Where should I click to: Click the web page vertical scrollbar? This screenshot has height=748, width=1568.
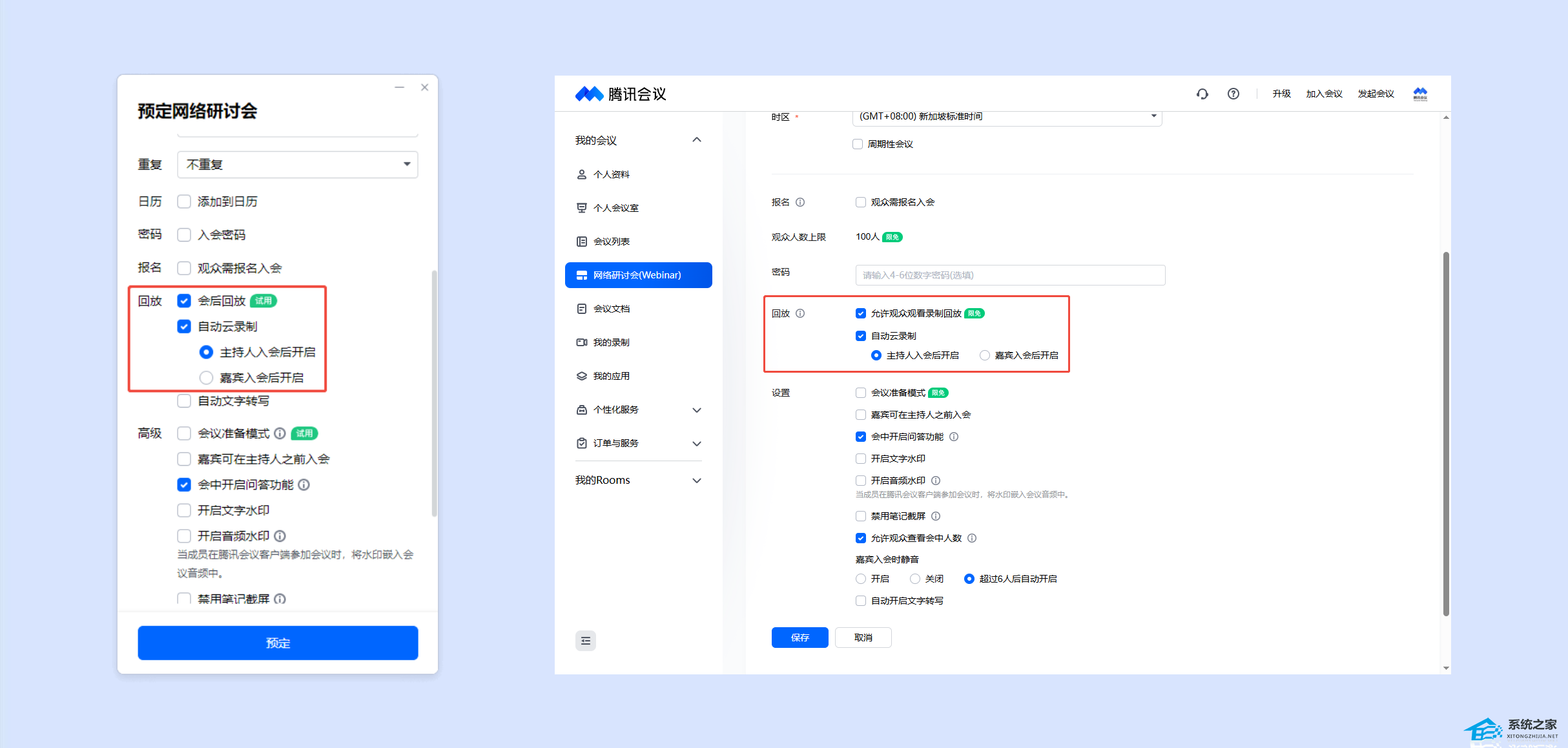[x=1445, y=433]
